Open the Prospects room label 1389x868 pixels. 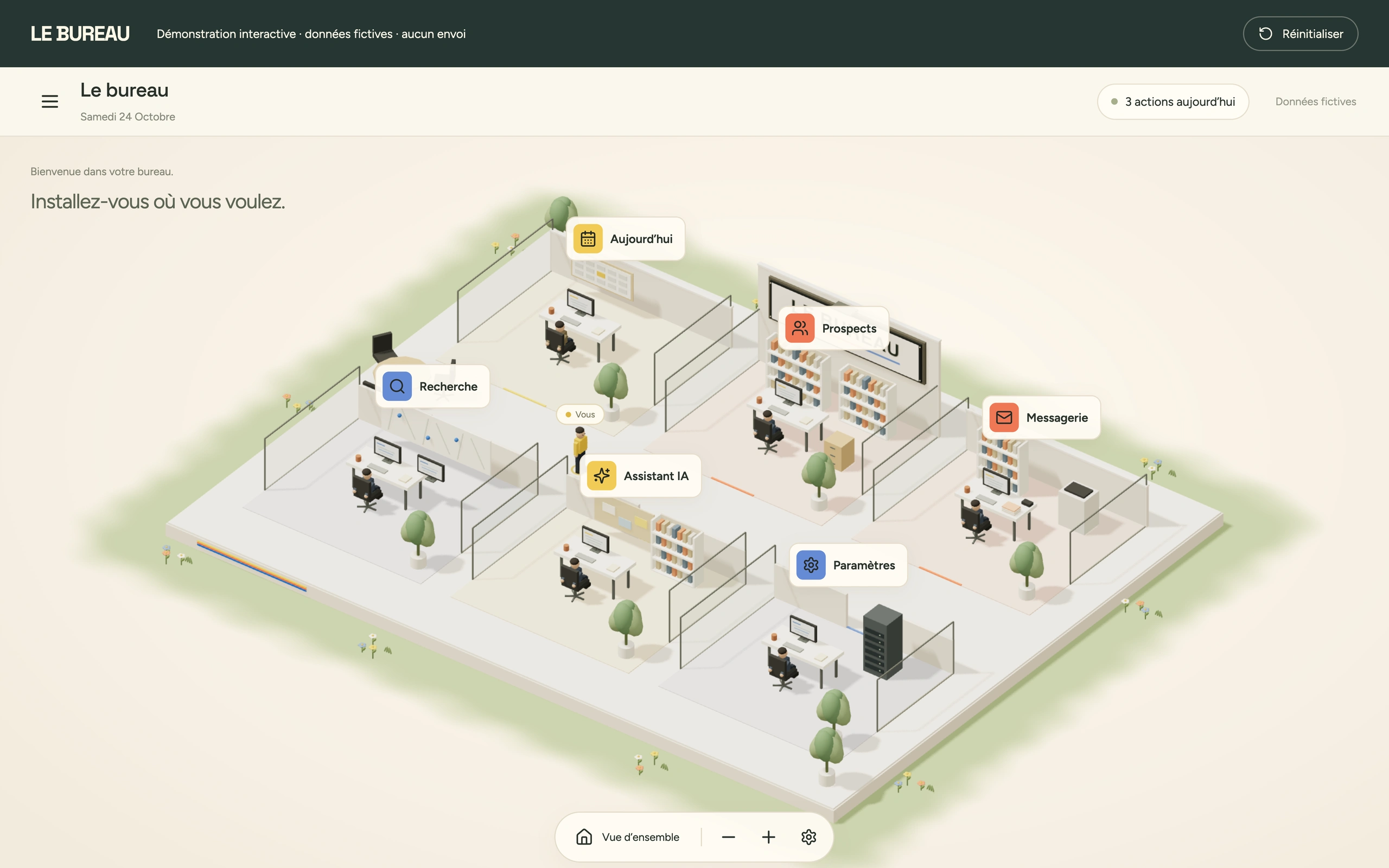pyautogui.click(x=833, y=328)
